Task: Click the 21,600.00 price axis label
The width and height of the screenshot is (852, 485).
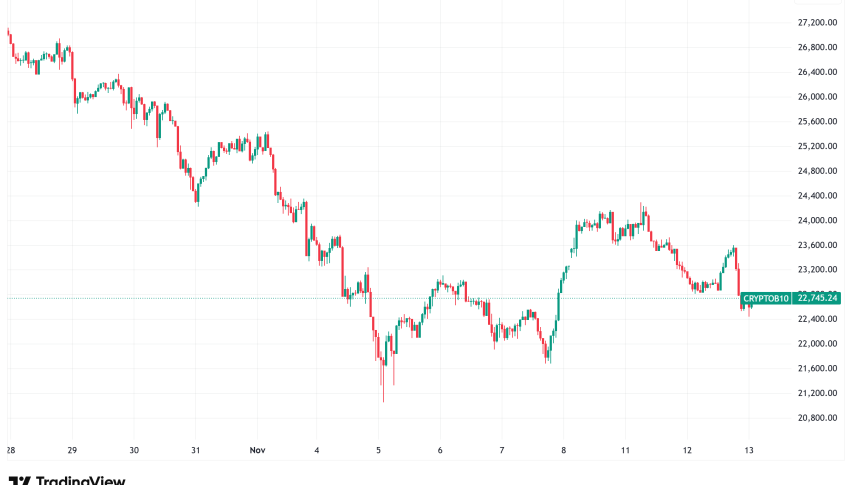Action: click(x=817, y=369)
